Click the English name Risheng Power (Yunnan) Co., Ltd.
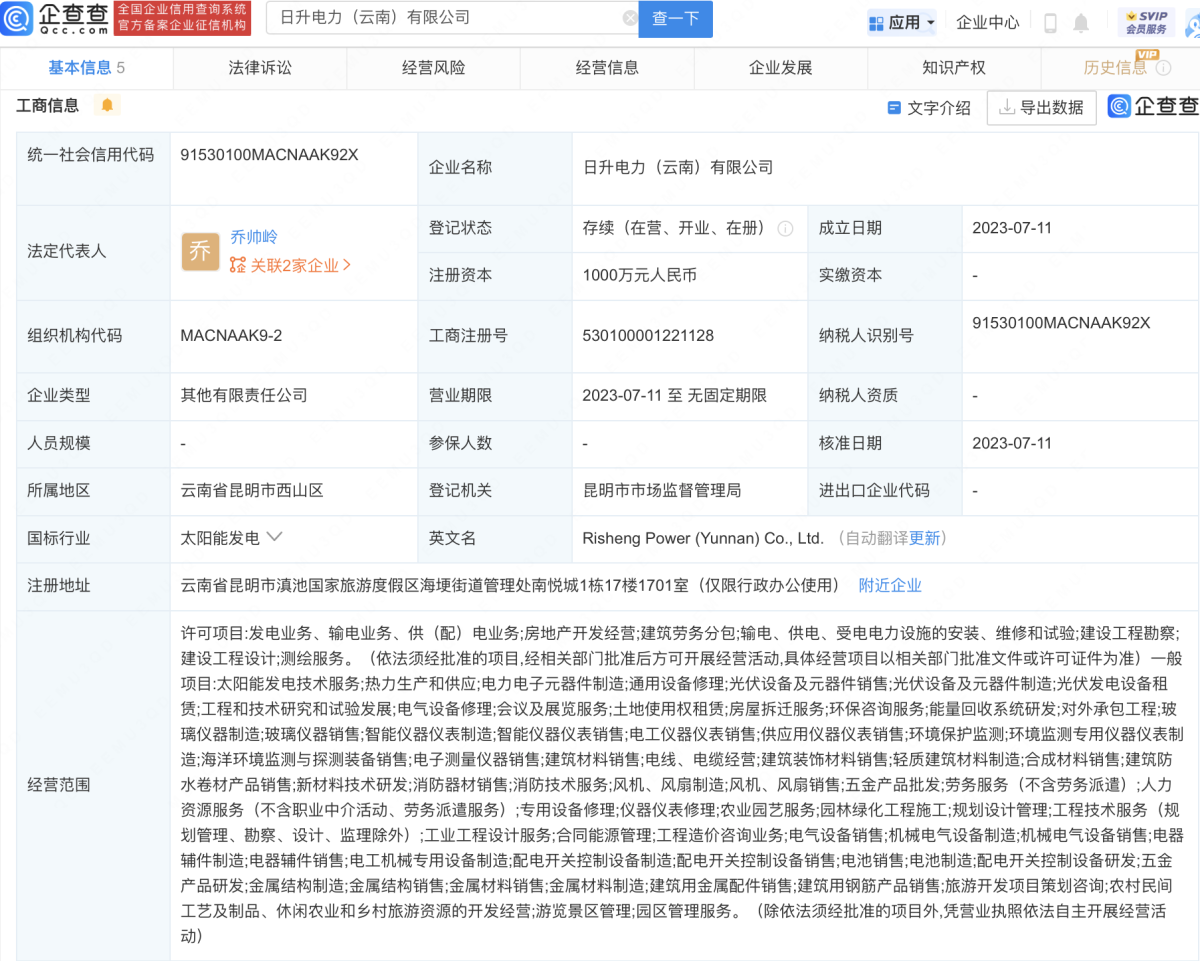The width and height of the screenshot is (1200, 961). coord(703,538)
